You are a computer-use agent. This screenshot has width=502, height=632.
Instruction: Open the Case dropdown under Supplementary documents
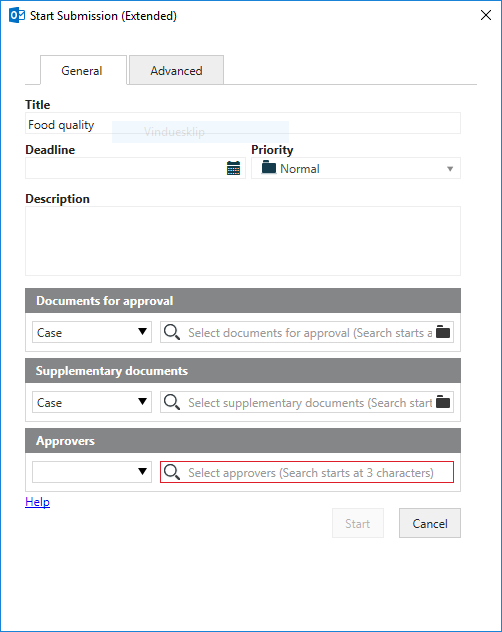[92, 402]
